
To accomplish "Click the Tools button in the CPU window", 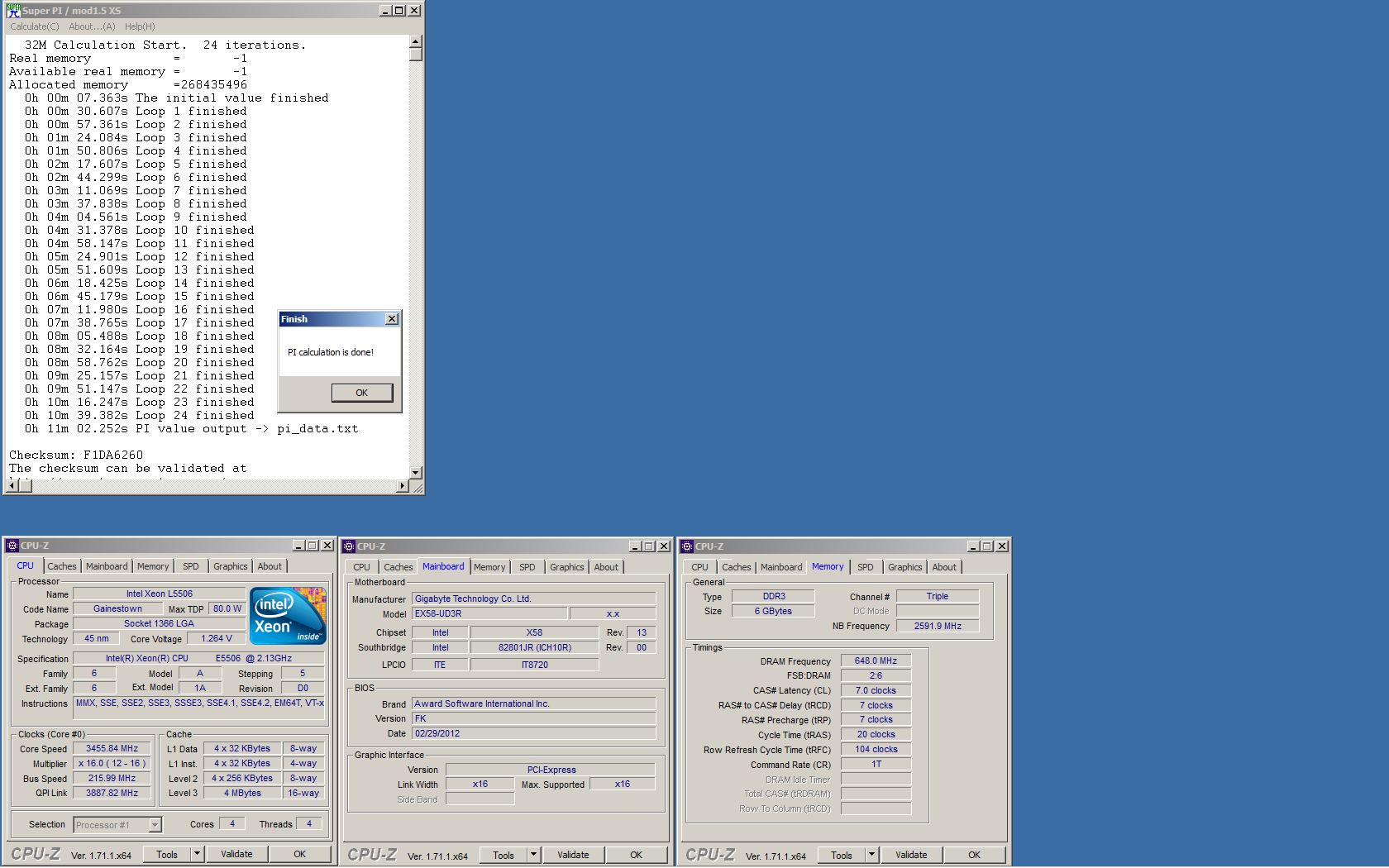I will click(167, 854).
